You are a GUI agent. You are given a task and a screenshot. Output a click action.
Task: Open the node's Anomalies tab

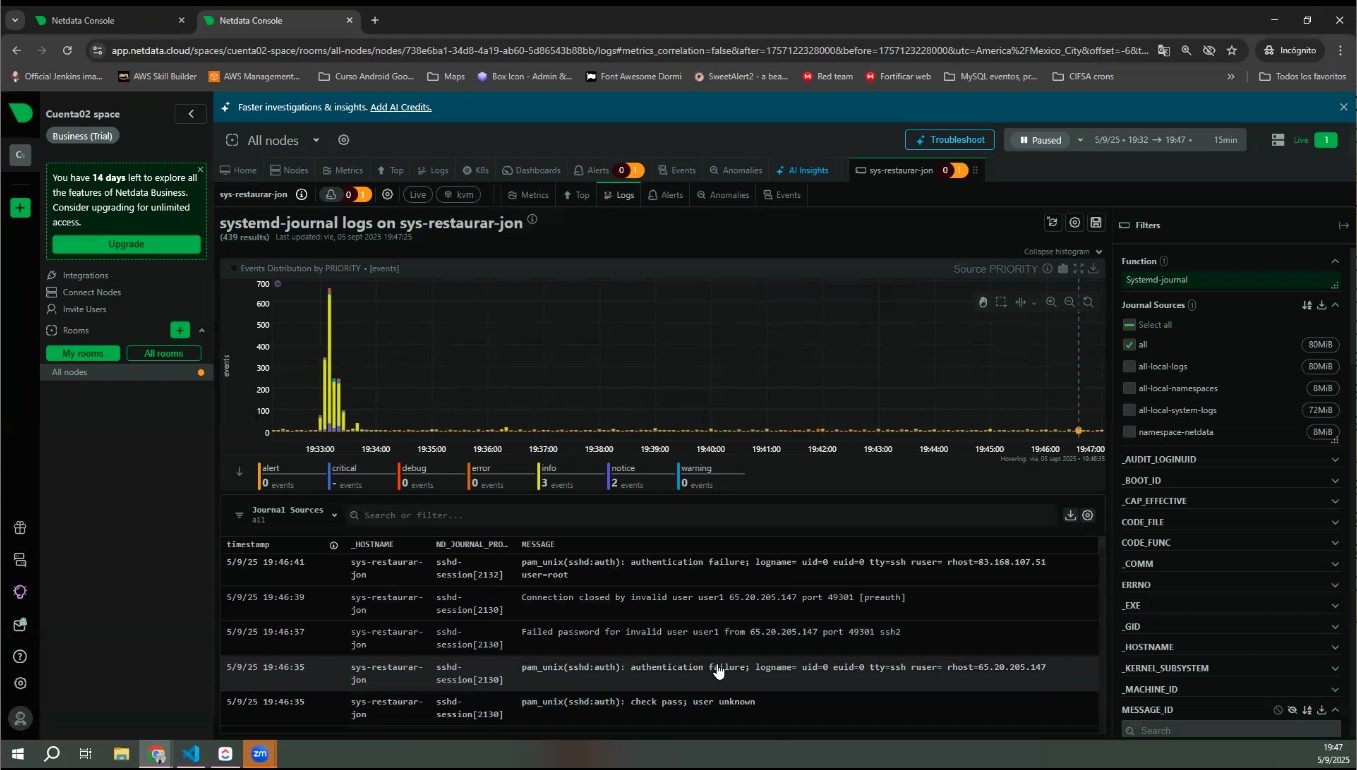(723, 195)
